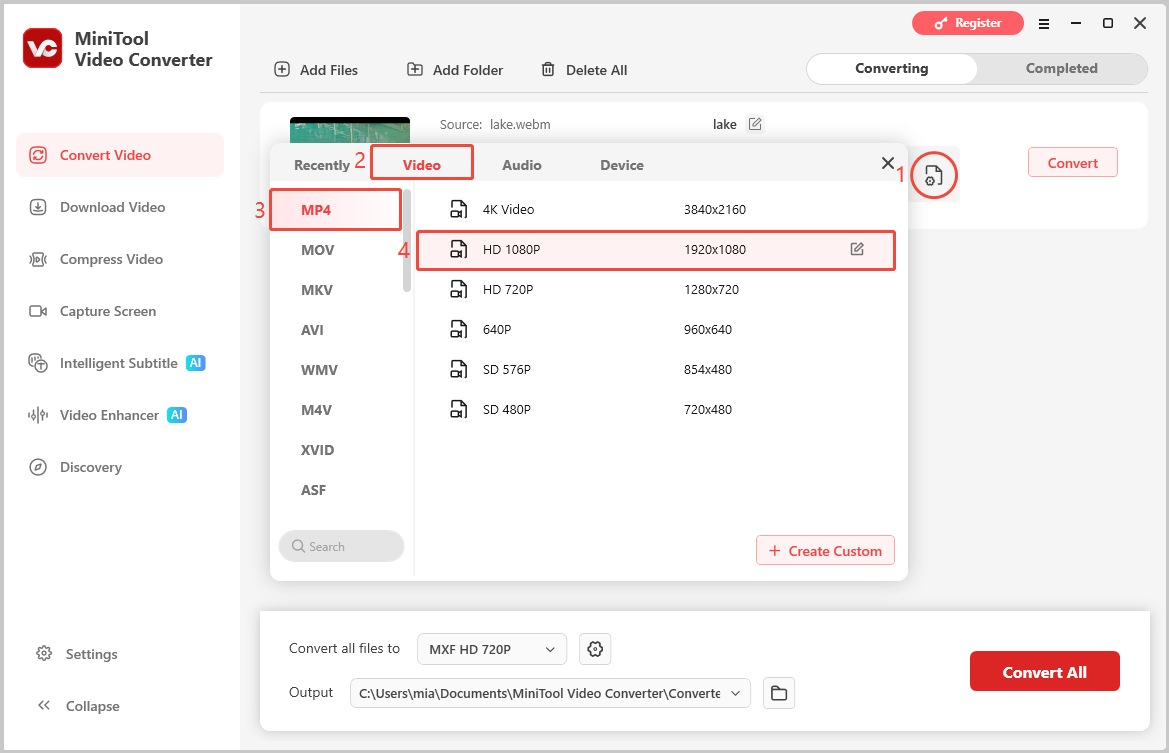Viewport: 1169px width, 753px height.
Task: Choose the 4K Video preset icon
Action: pos(459,209)
